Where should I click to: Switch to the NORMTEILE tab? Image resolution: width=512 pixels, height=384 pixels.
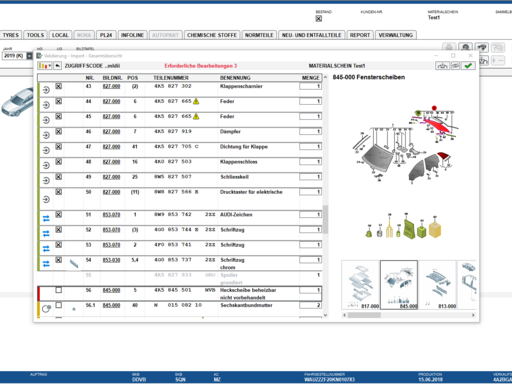[259, 35]
